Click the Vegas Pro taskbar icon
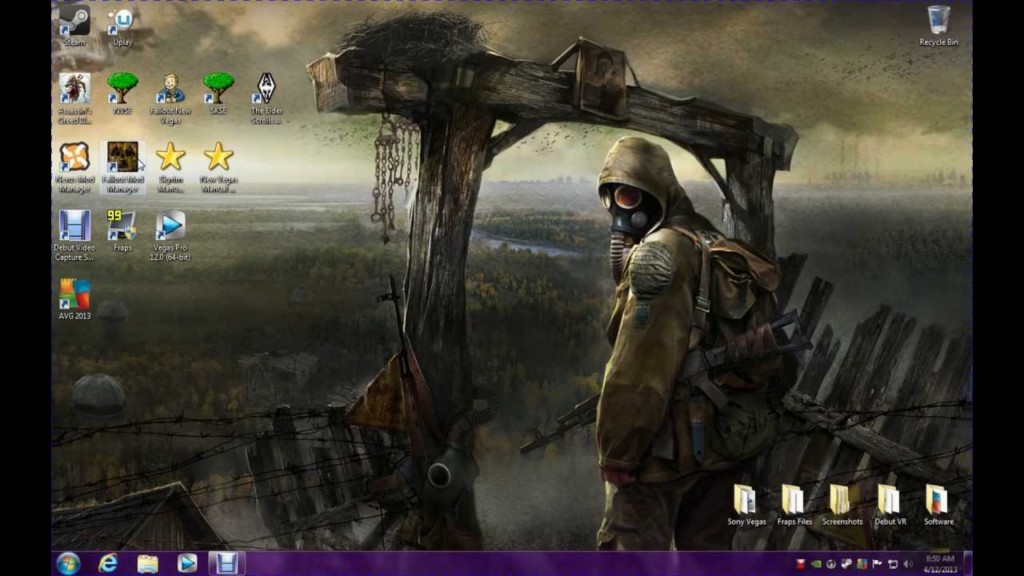 tap(187, 563)
